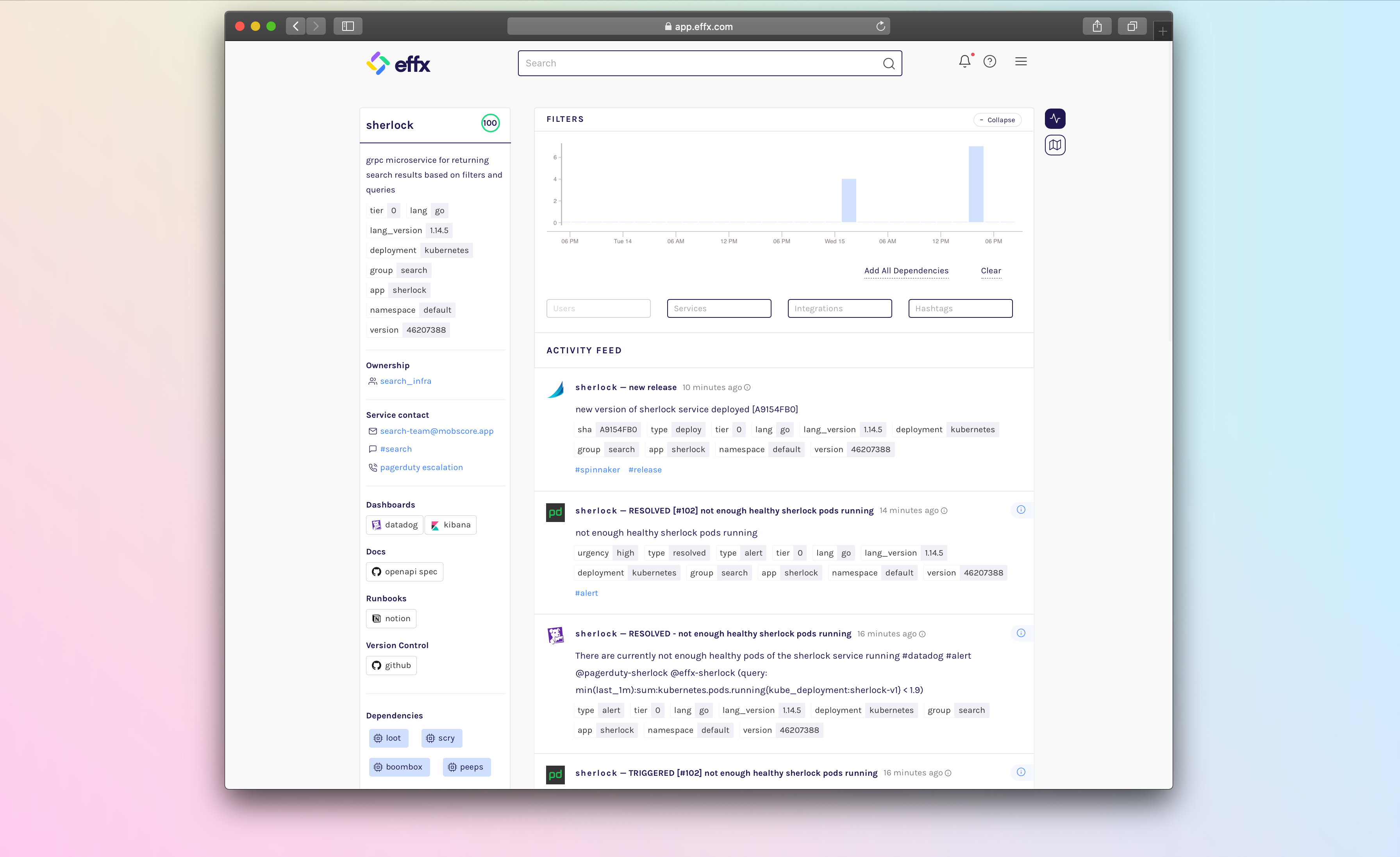Image resolution: width=1400 pixels, height=857 pixels.
Task: Click search-team@mobscore.app email link
Action: tap(436, 431)
